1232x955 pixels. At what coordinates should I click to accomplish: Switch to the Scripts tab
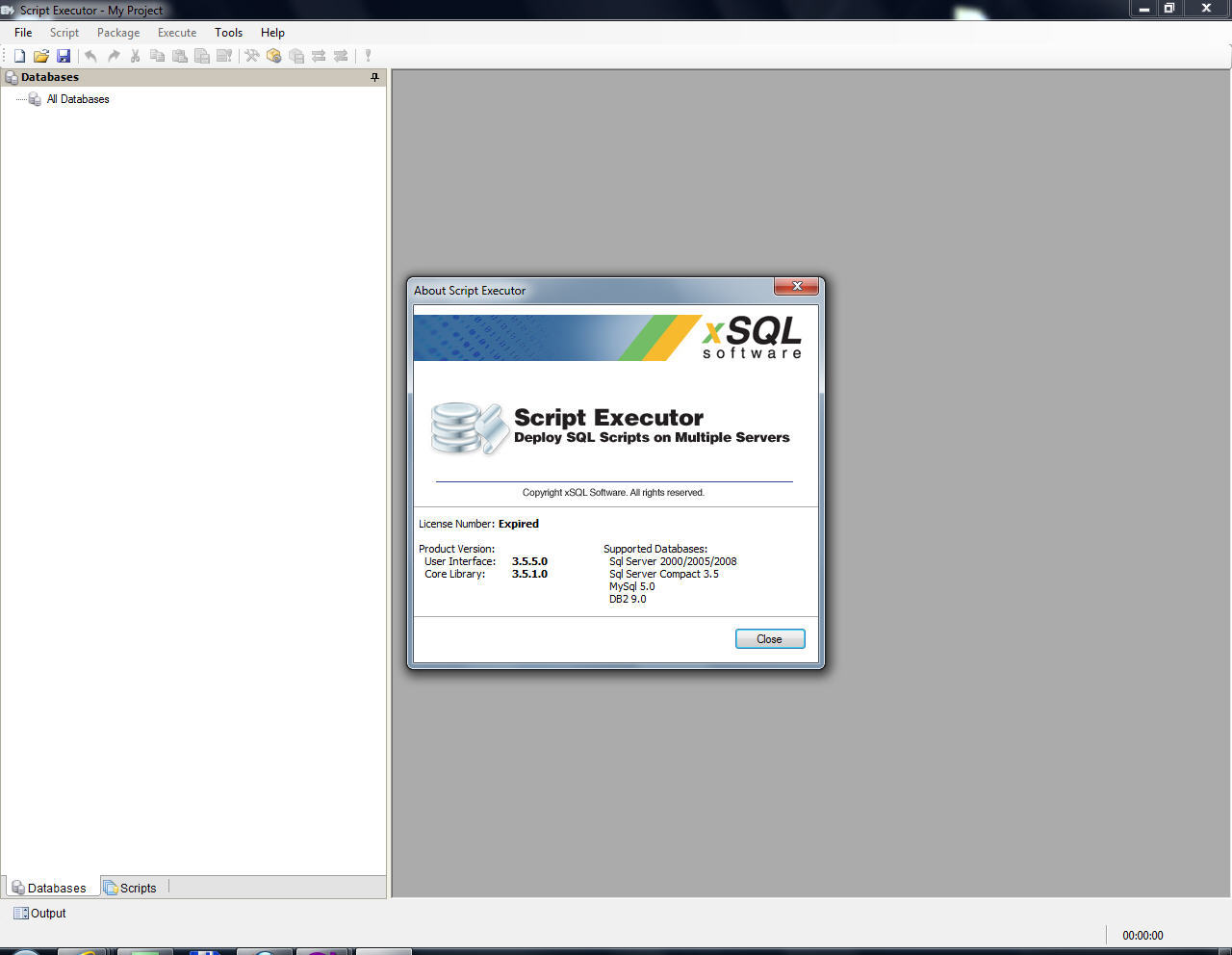click(x=130, y=888)
